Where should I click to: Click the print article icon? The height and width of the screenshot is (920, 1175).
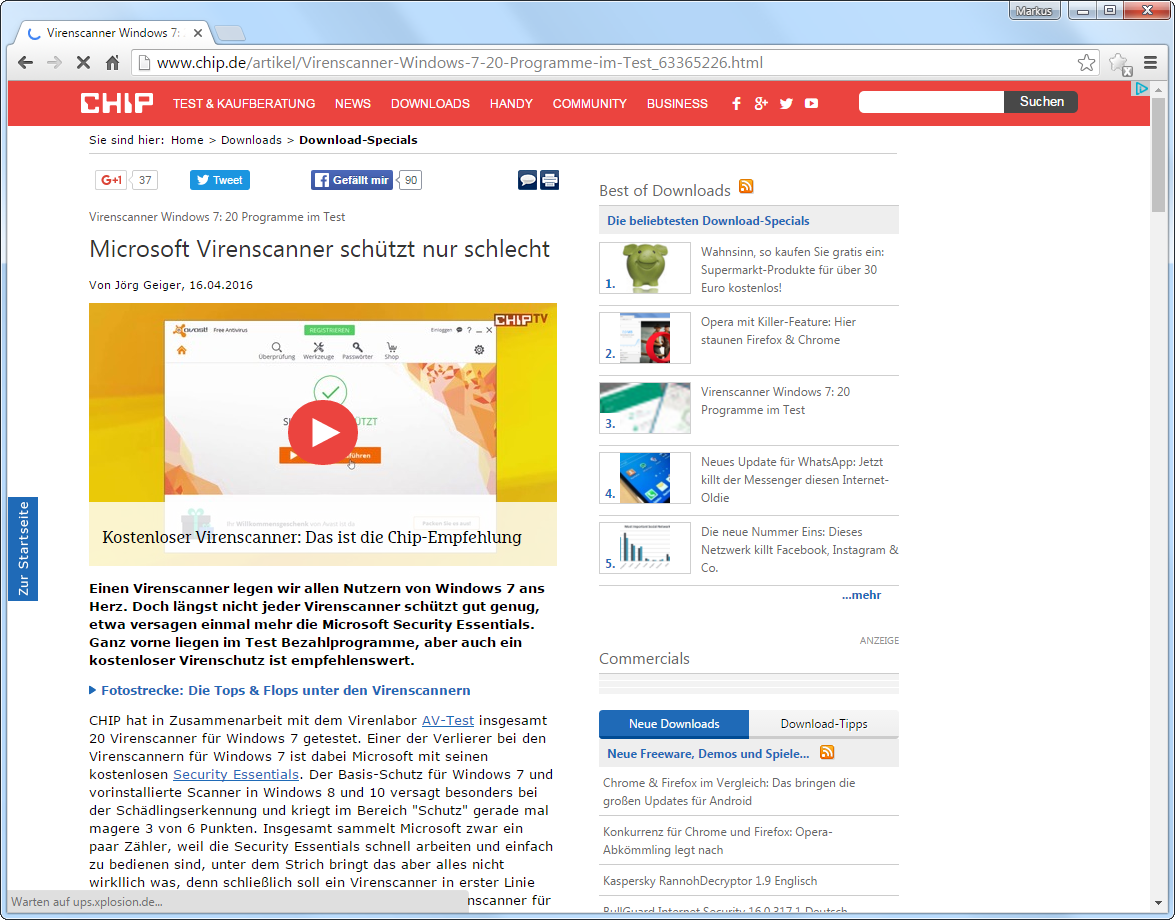(549, 180)
